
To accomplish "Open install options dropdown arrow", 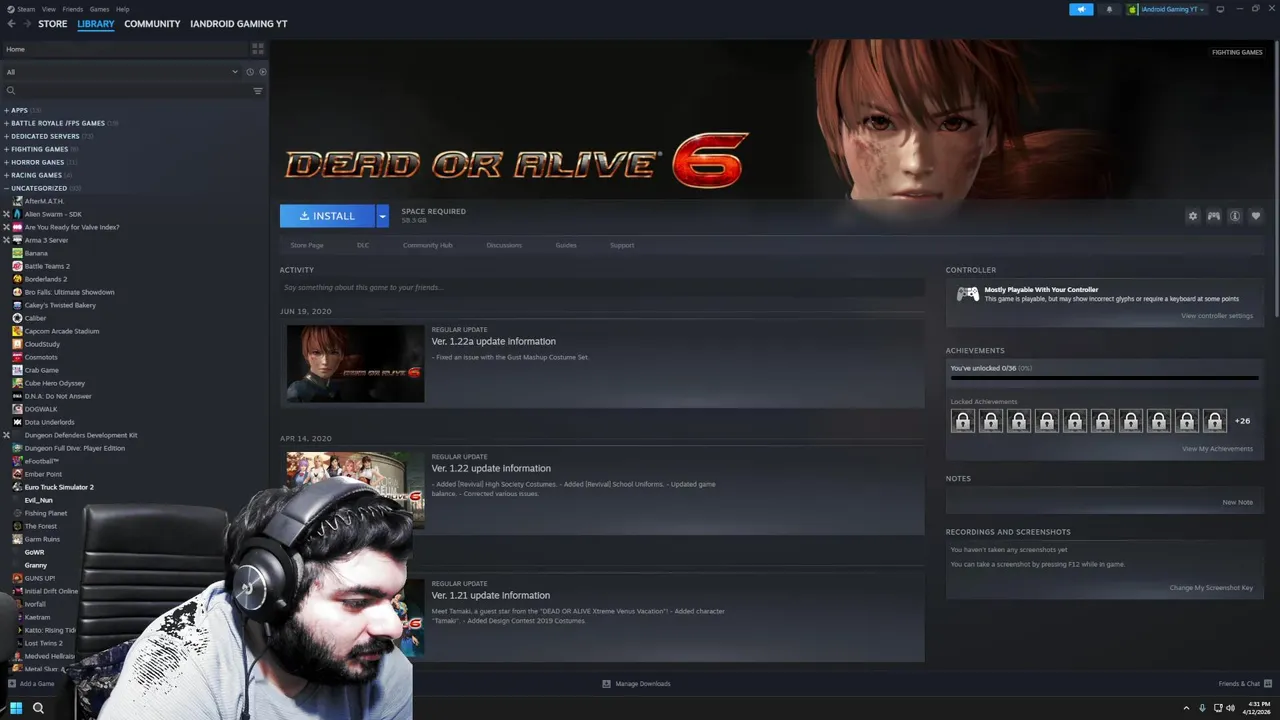I will pyautogui.click(x=382, y=216).
